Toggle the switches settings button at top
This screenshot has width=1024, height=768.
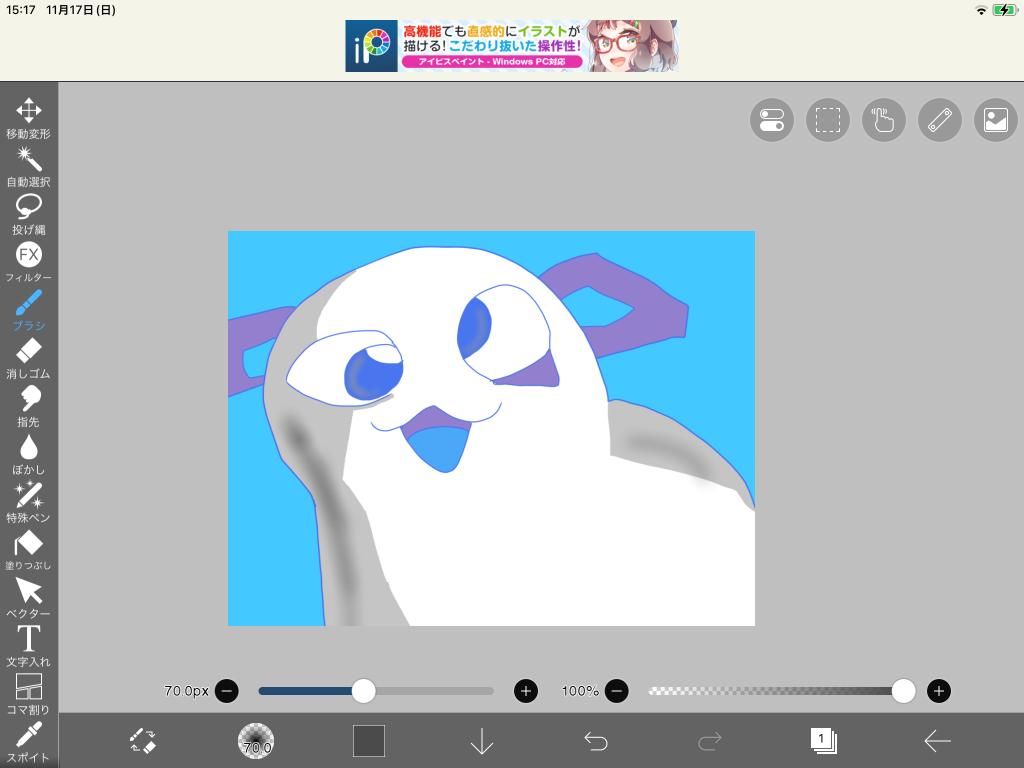771,121
